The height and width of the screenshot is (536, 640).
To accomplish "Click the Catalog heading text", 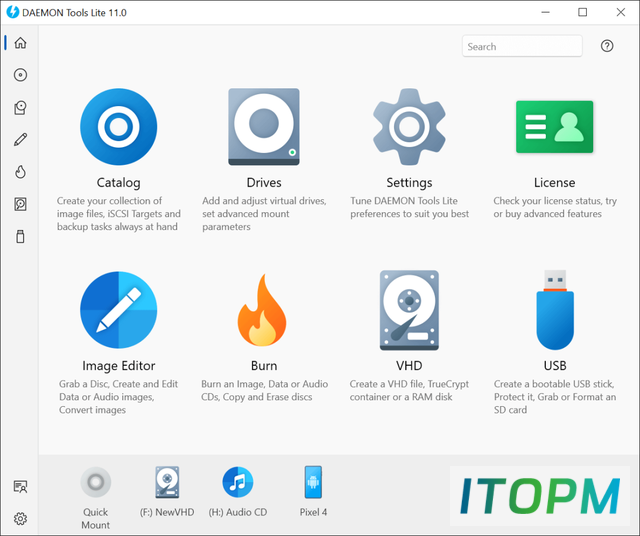I will coord(118,183).
